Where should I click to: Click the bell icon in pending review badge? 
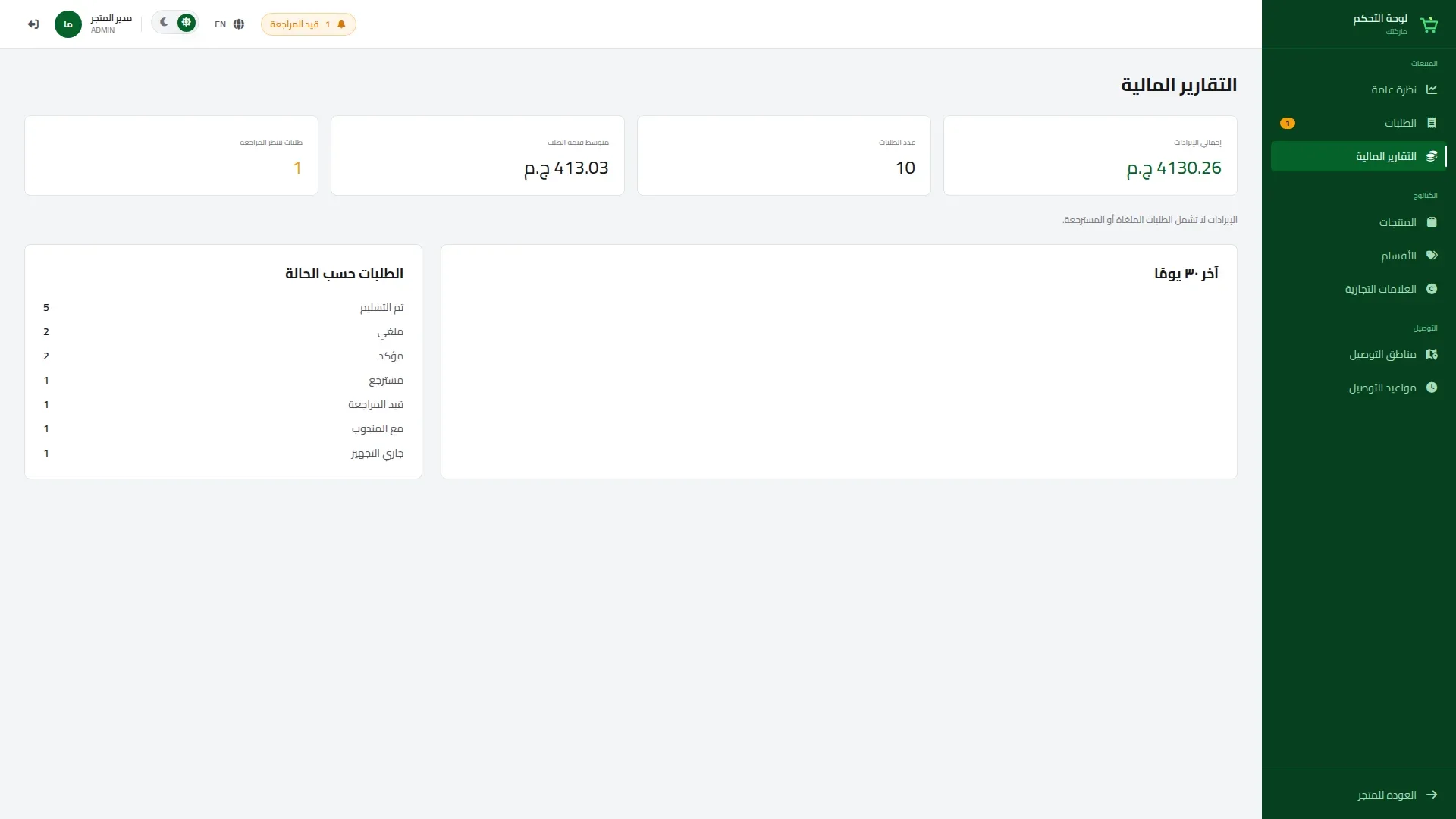click(x=341, y=24)
